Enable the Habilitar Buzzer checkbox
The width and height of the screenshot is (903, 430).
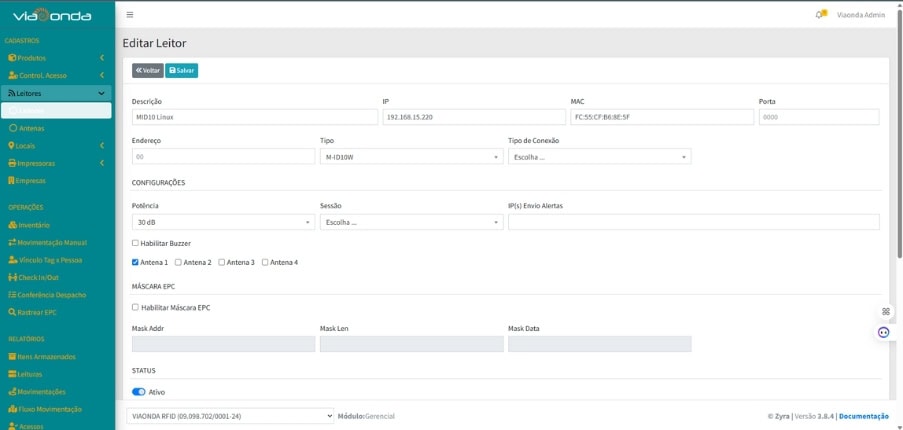pyautogui.click(x=136, y=243)
